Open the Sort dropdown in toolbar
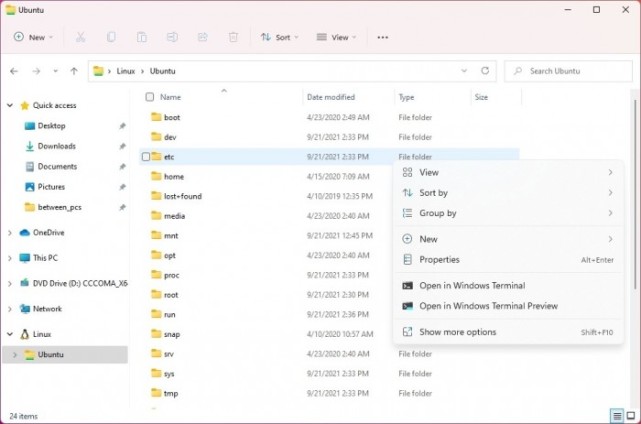 (280, 37)
